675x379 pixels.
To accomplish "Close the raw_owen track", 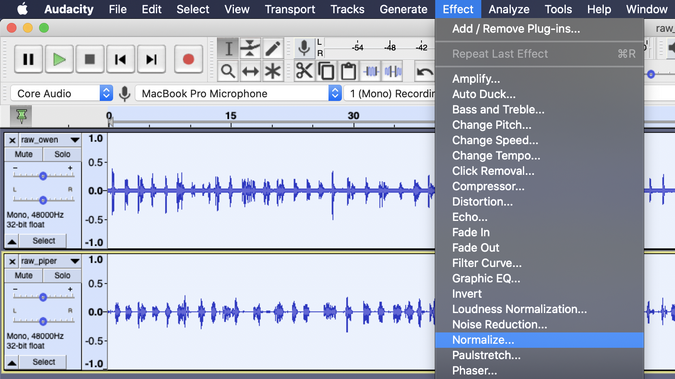I will 12,140.
